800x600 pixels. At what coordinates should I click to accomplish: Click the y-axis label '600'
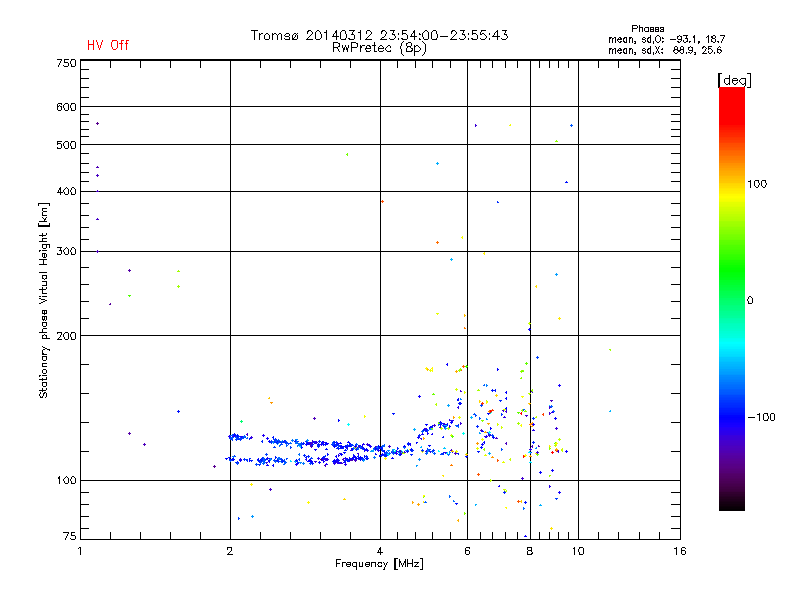(66, 107)
